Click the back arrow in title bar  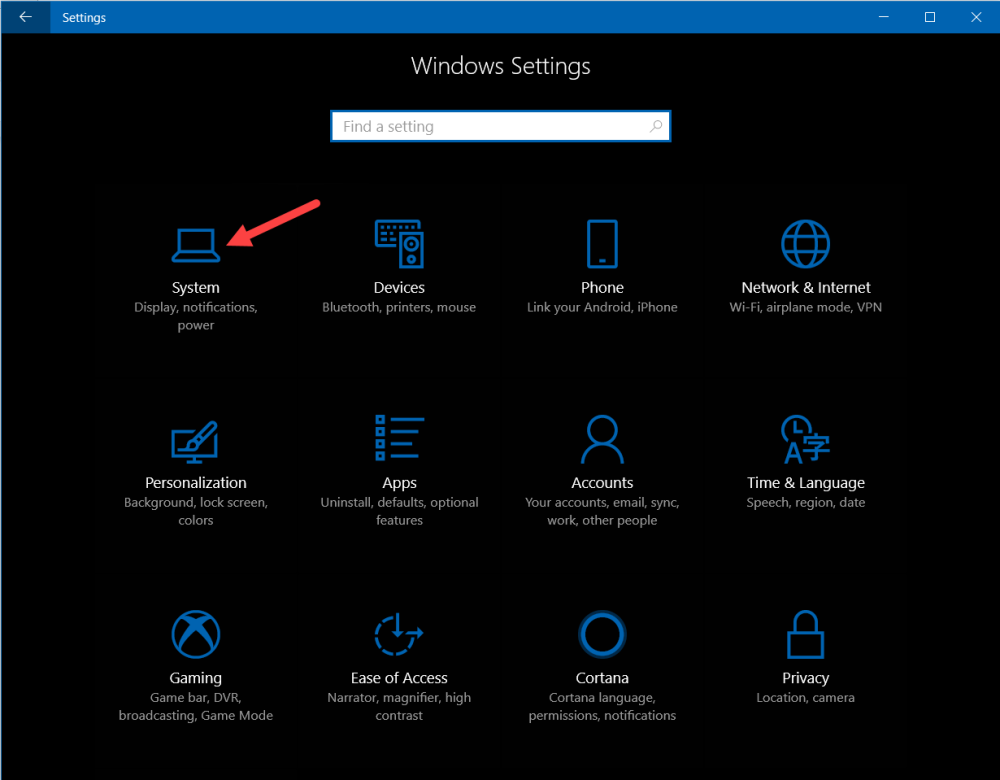[x=26, y=17]
